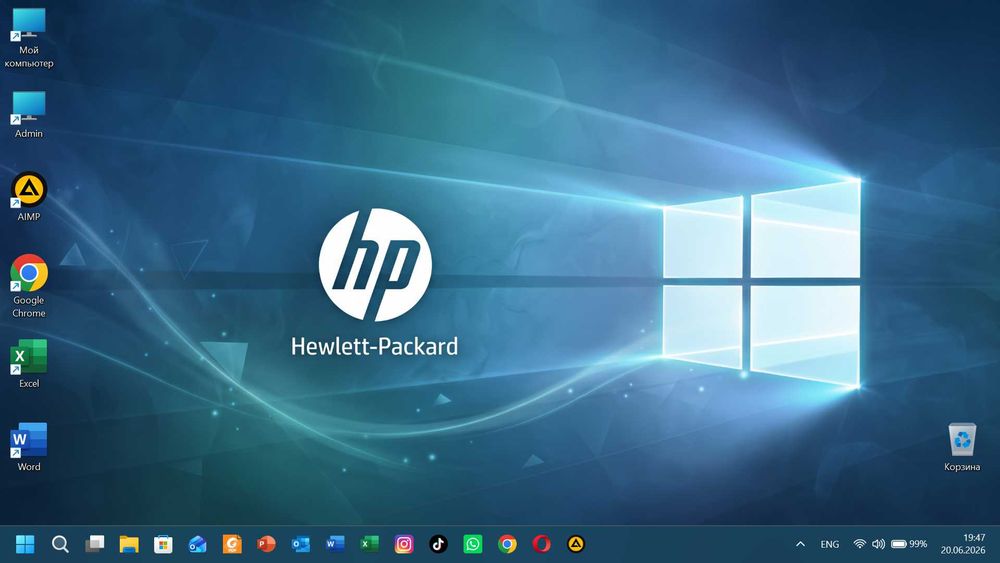Switch the ENG input language

click(830, 544)
